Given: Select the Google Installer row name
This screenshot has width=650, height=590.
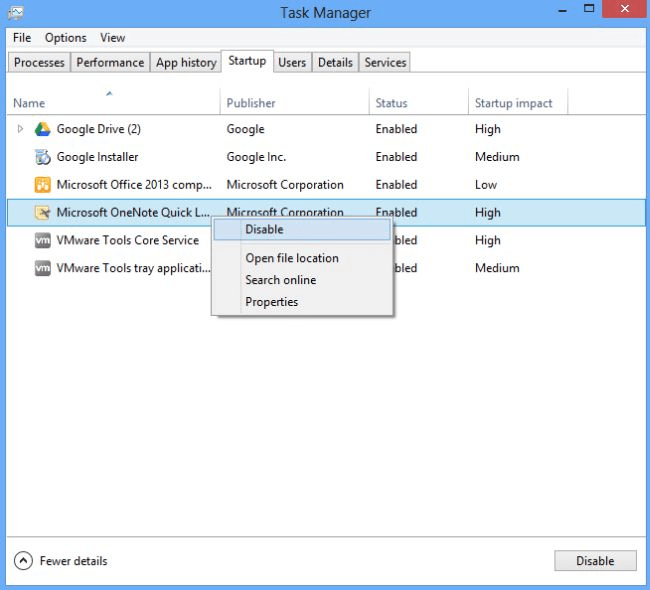Looking at the screenshot, I should 97,157.
